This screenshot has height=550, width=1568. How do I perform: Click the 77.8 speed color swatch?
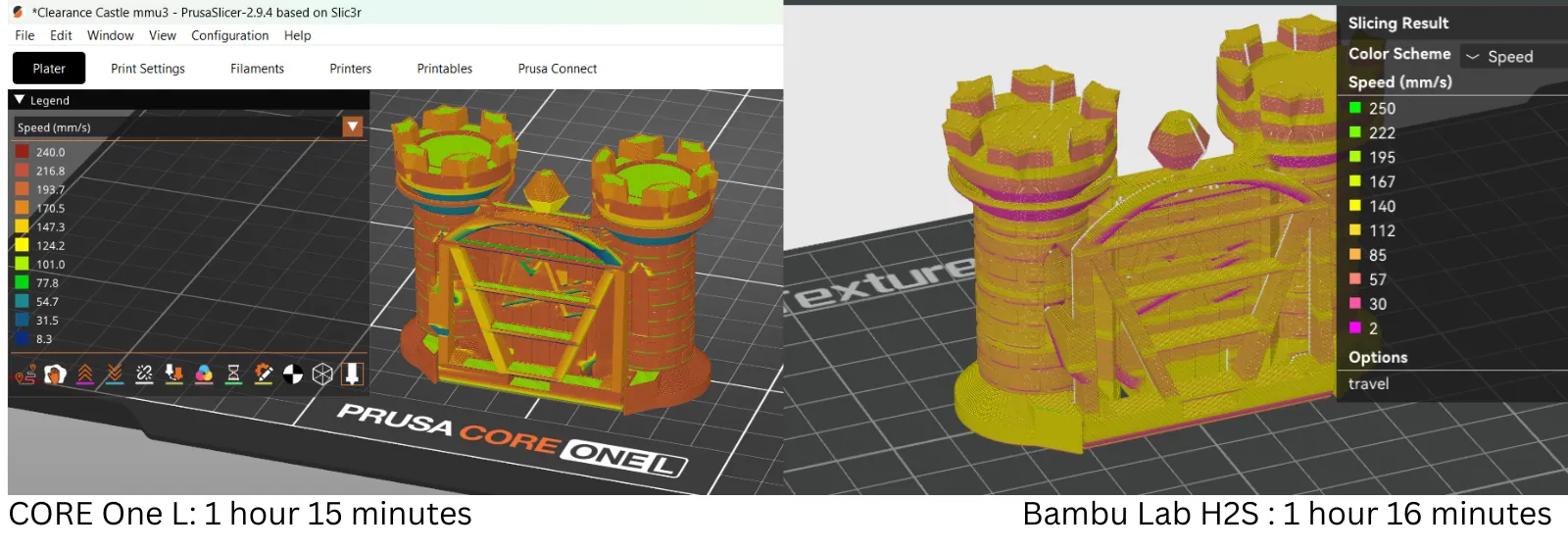pyautogui.click(x=22, y=282)
